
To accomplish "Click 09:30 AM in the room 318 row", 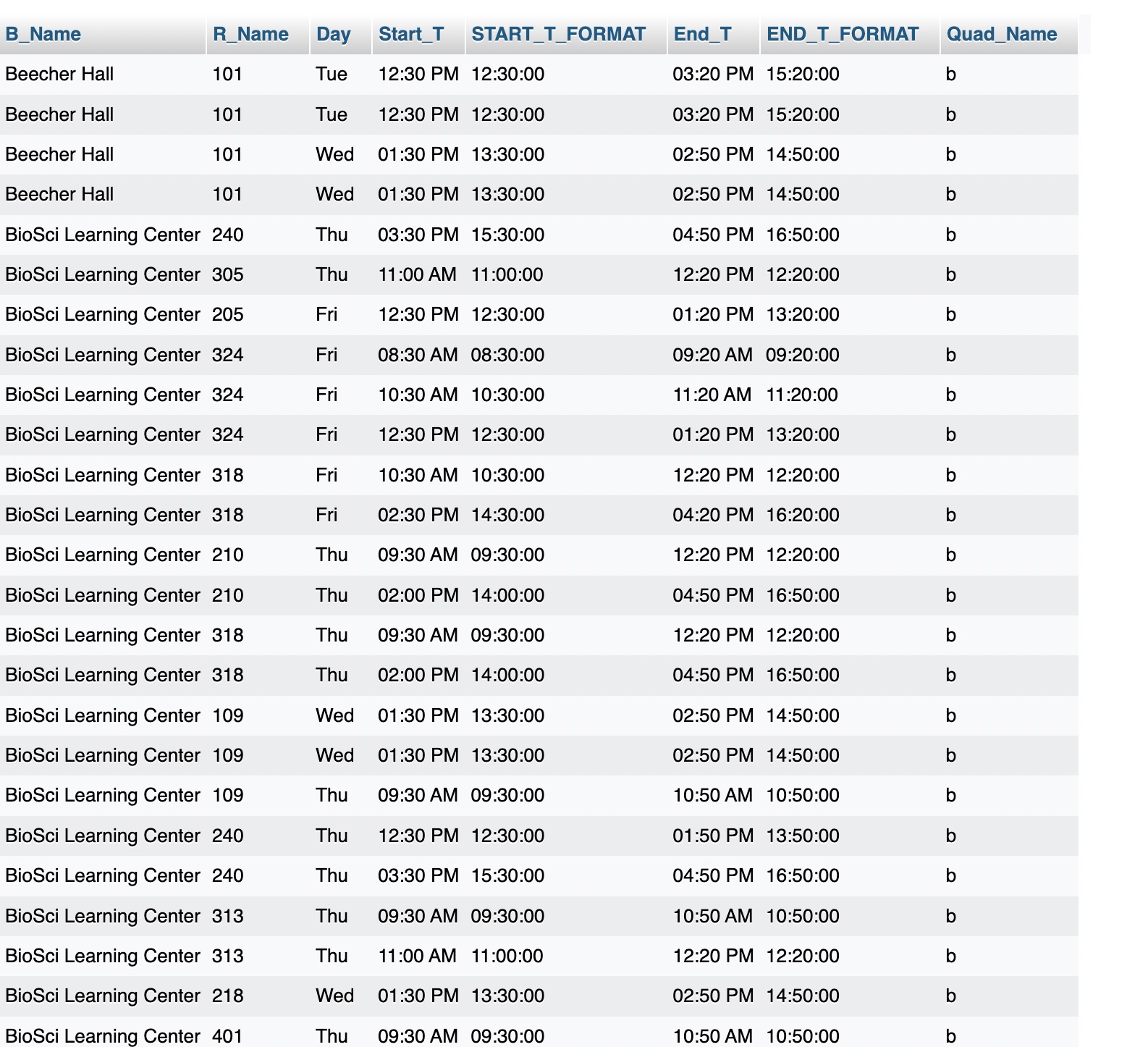I will pyautogui.click(x=418, y=635).
